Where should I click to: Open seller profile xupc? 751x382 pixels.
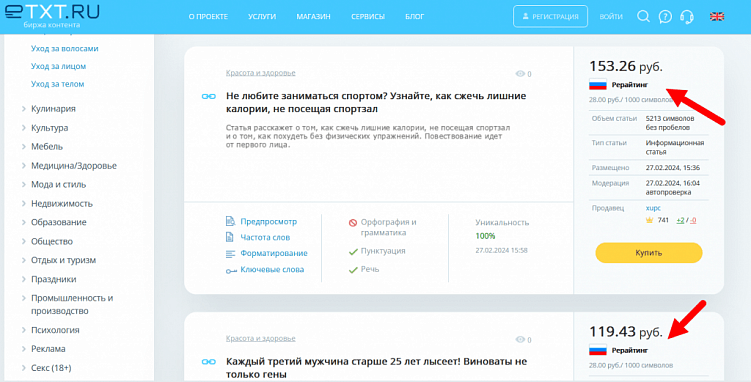653,208
